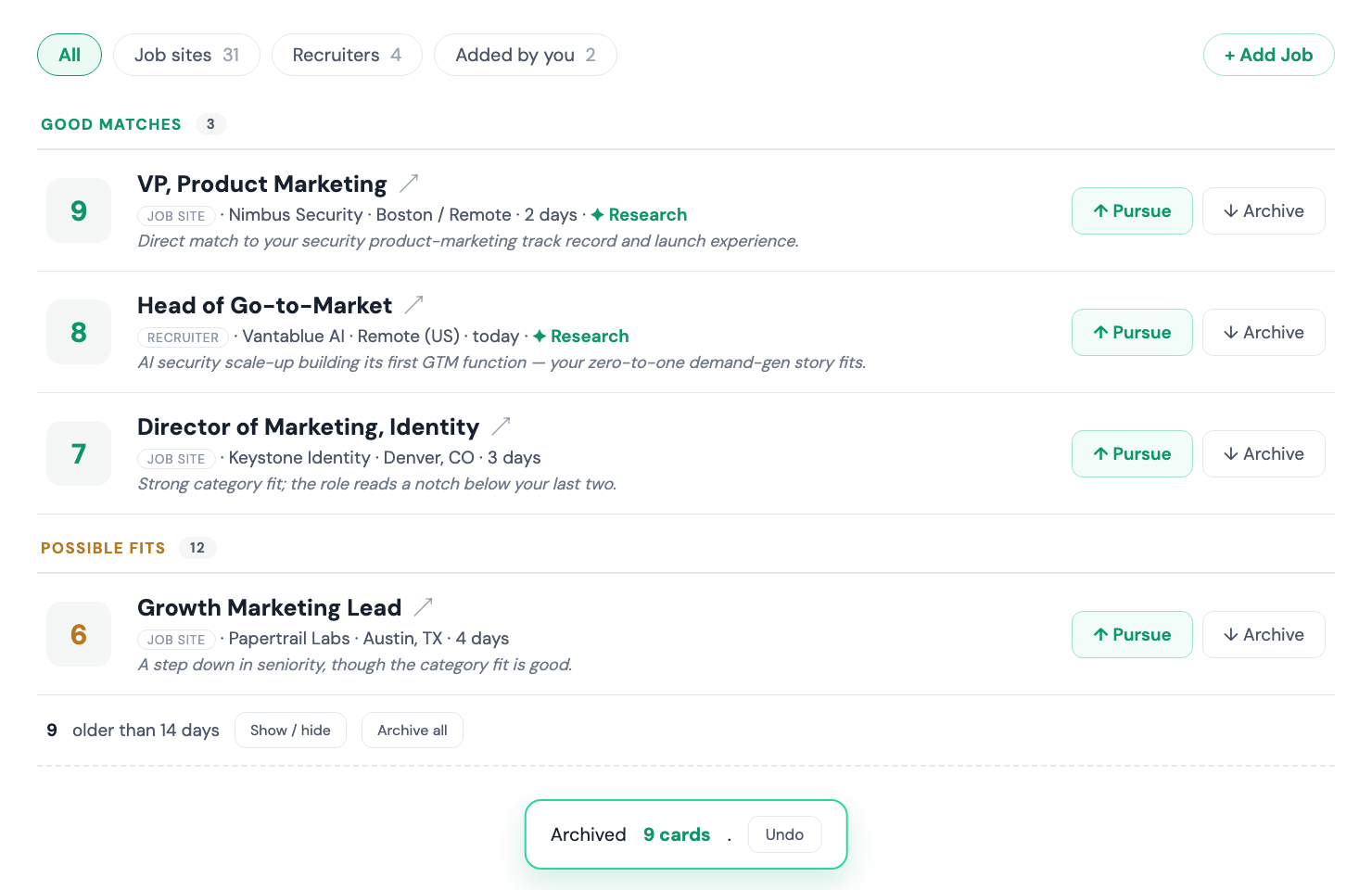This screenshot has height=890, width=1372.
Task: Select the All filter tab
Action: click(70, 55)
